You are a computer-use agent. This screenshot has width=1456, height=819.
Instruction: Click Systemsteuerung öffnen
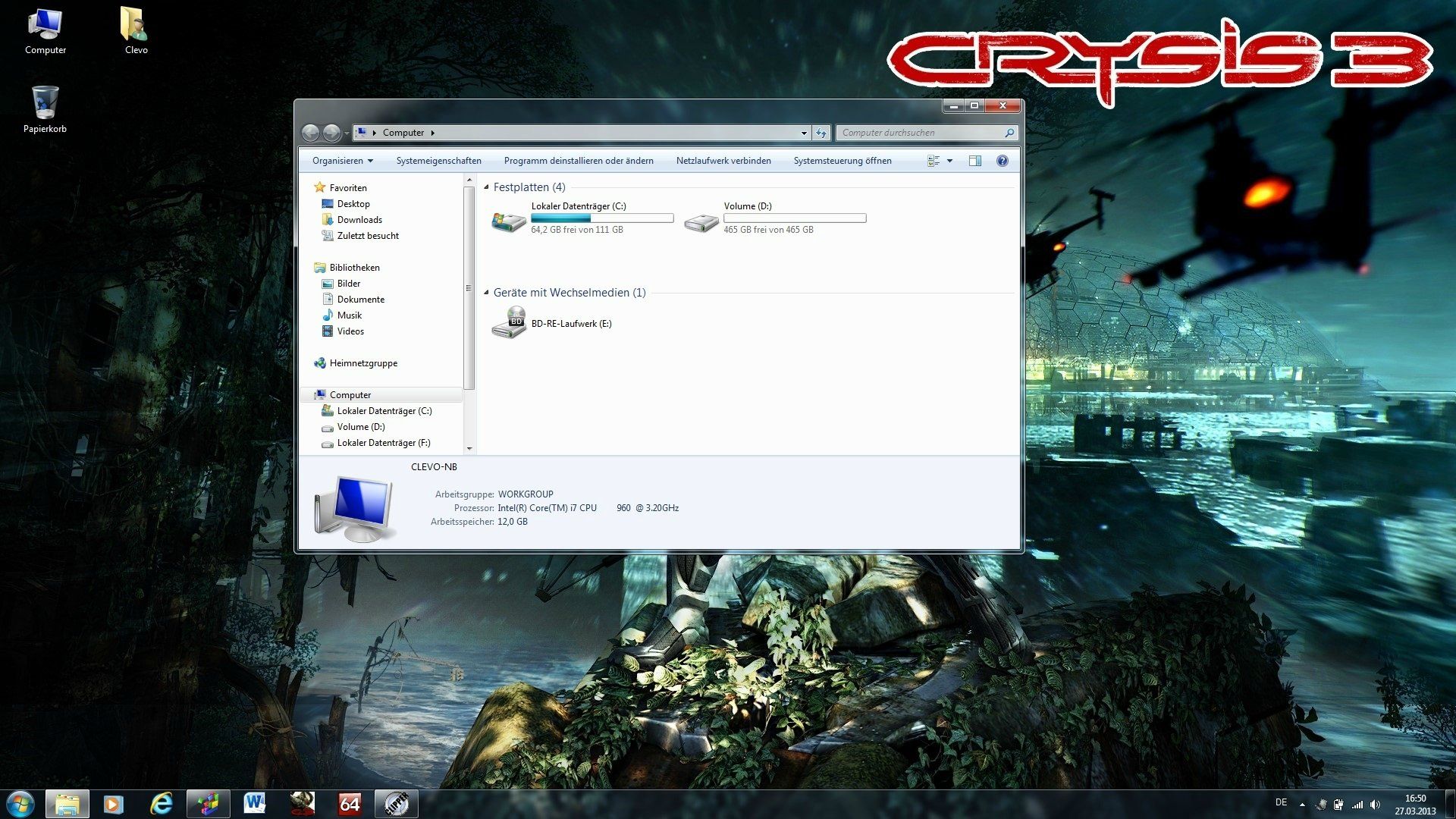[x=843, y=161]
